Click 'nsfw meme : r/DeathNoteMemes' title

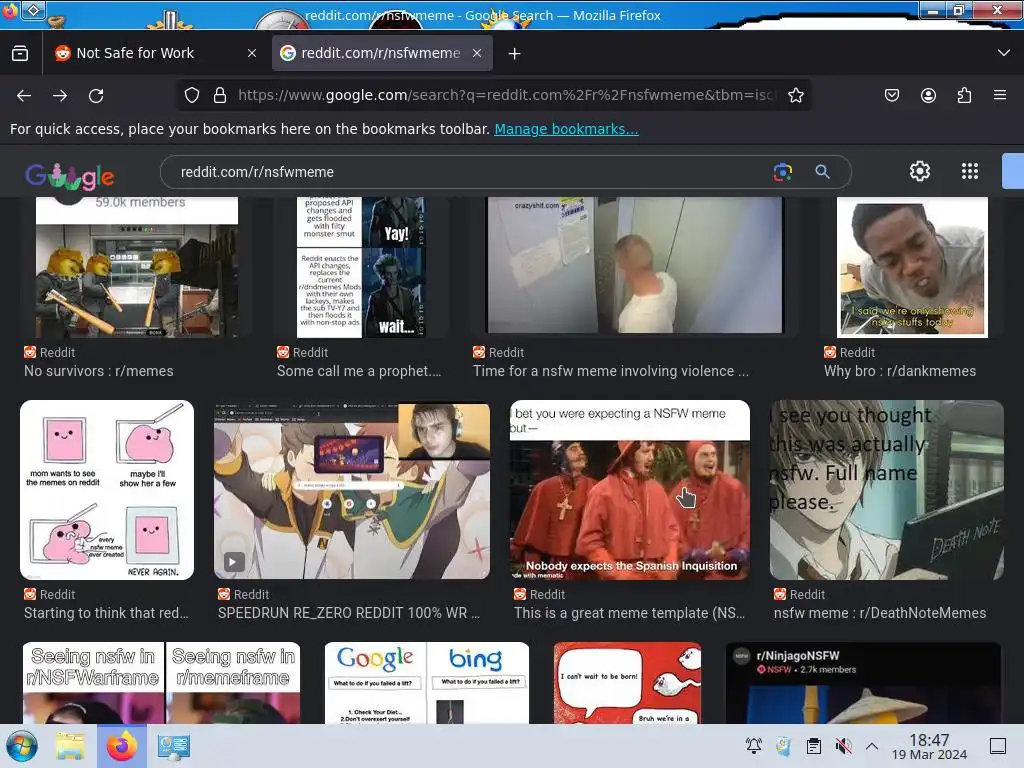[880, 613]
